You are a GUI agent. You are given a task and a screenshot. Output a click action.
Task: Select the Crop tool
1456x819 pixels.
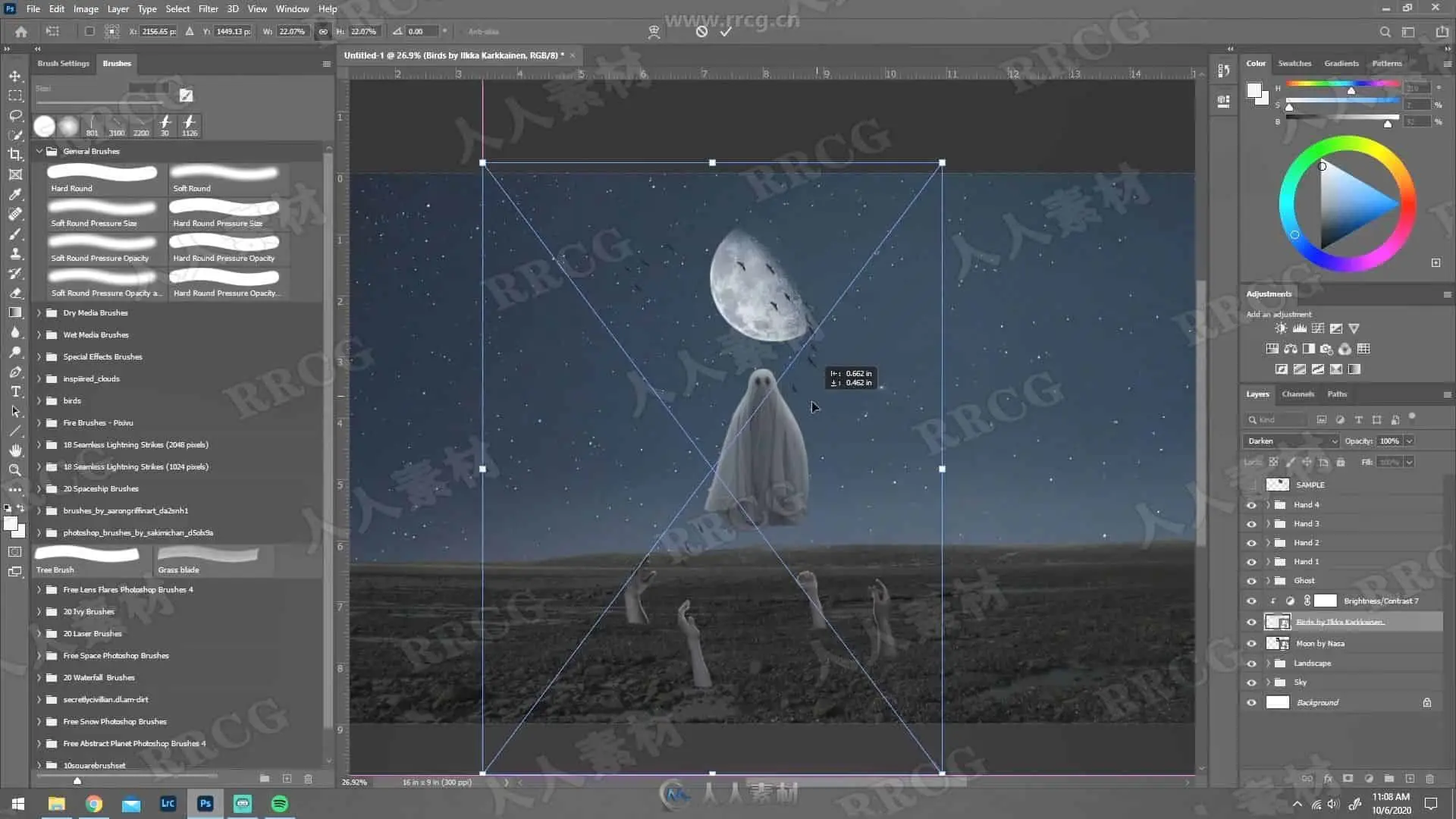pyautogui.click(x=15, y=155)
